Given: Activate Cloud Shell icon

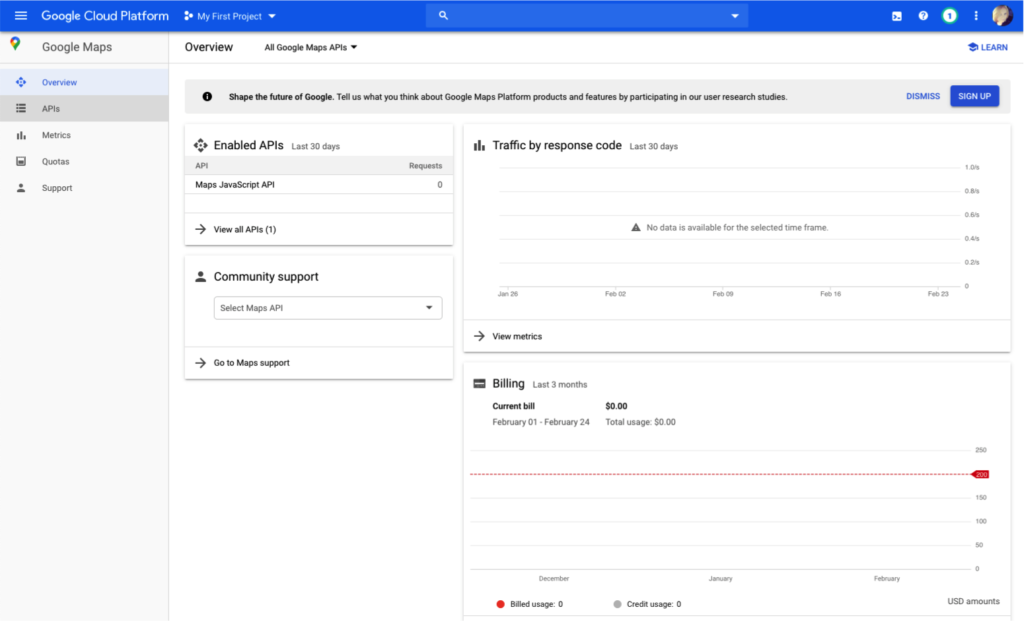Looking at the screenshot, I should point(897,16).
